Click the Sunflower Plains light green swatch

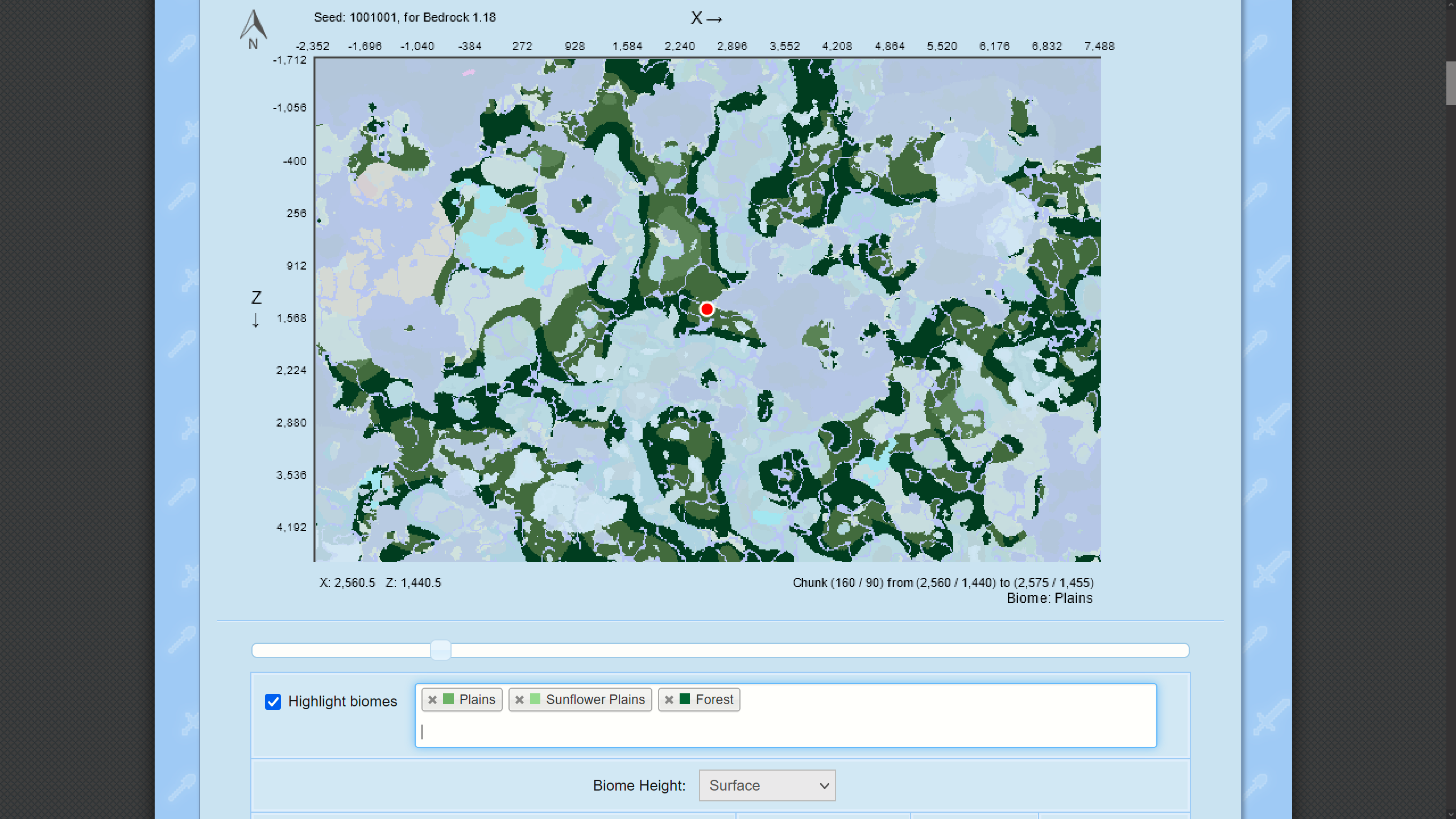pos(535,699)
